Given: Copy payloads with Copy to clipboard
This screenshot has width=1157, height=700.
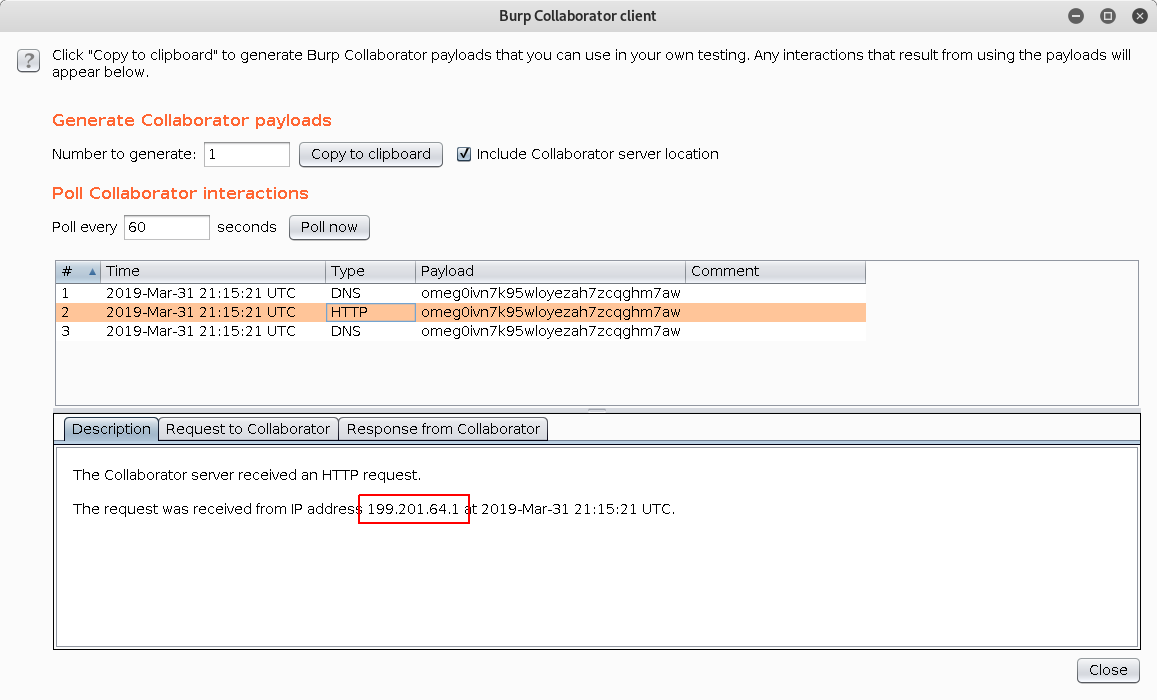Looking at the screenshot, I should click(x=370, y=154).
